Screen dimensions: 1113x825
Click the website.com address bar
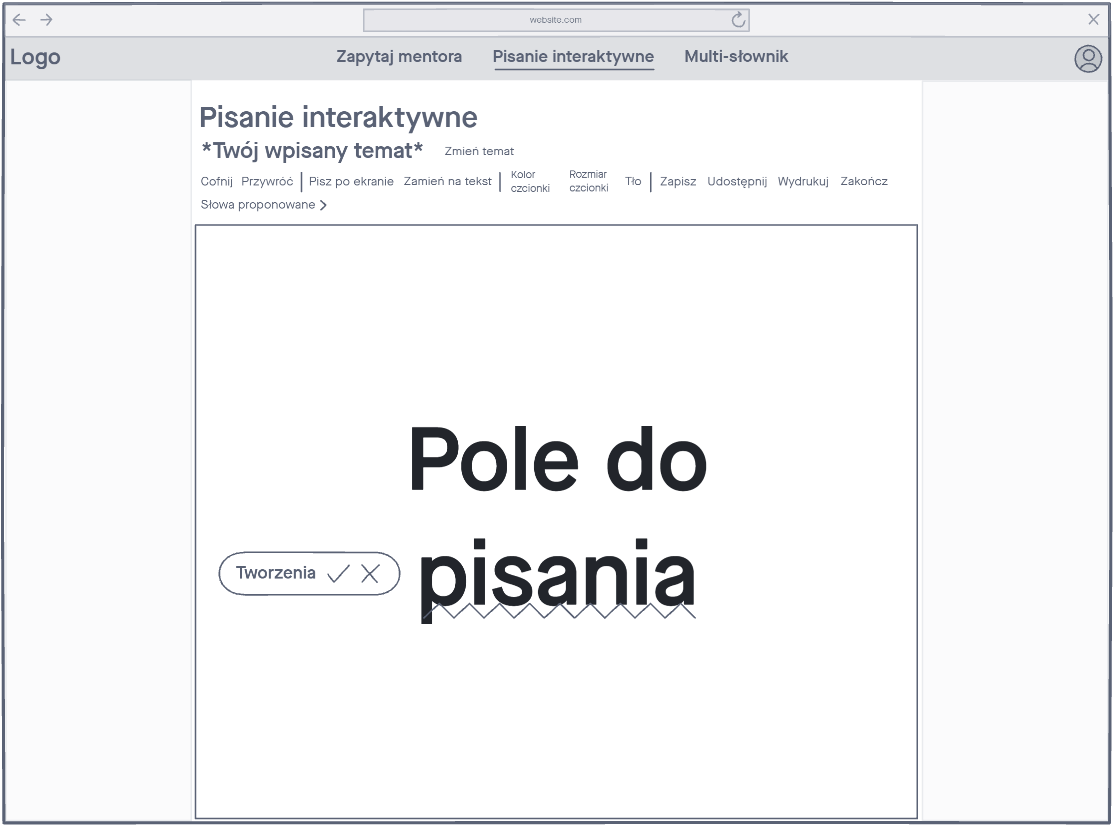[555, 20]
